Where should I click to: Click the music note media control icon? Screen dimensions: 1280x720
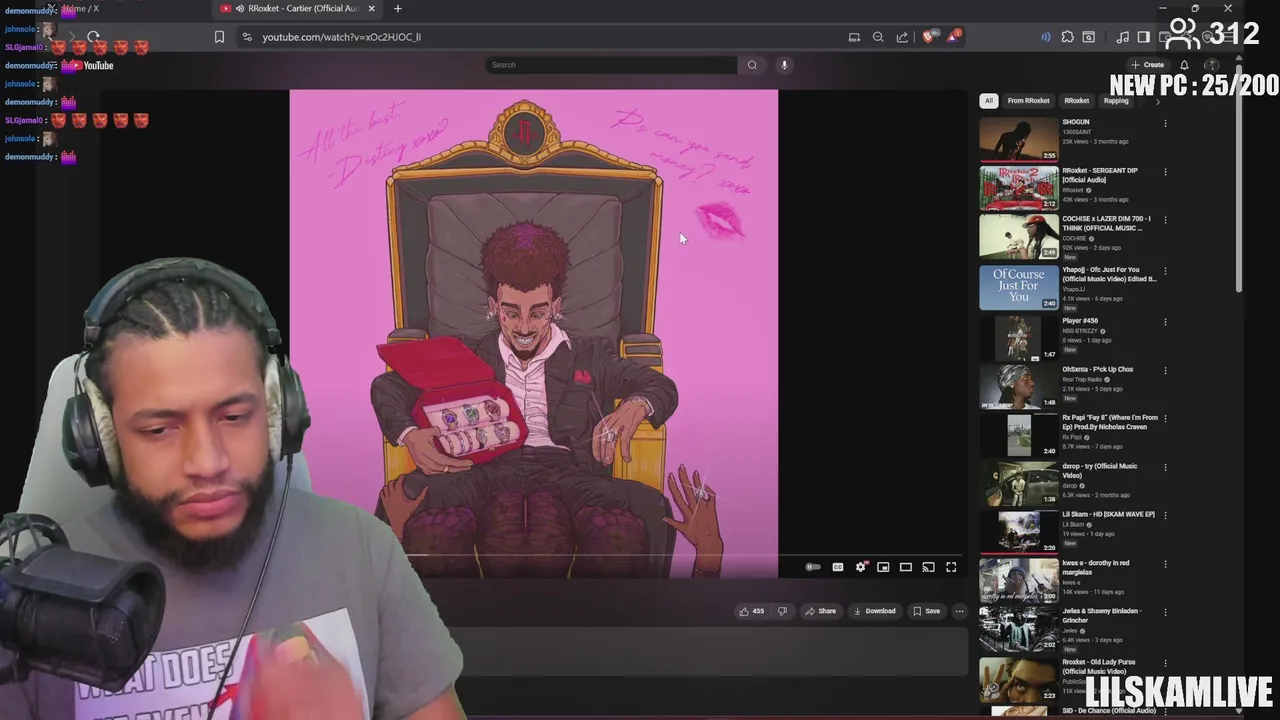(x=1123, y=37)
